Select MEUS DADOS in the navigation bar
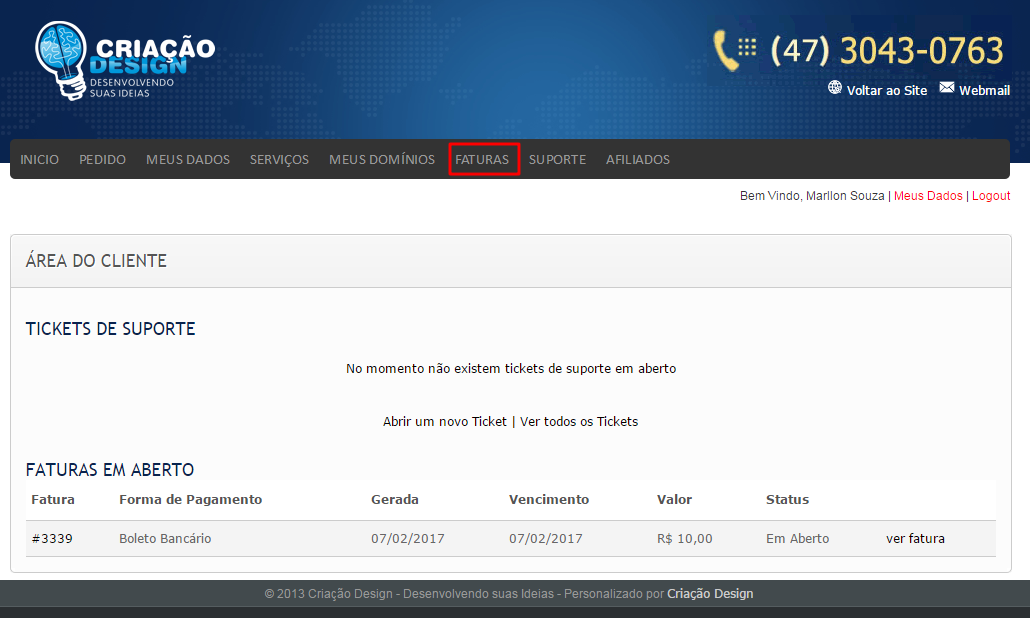 click(188, 159)
